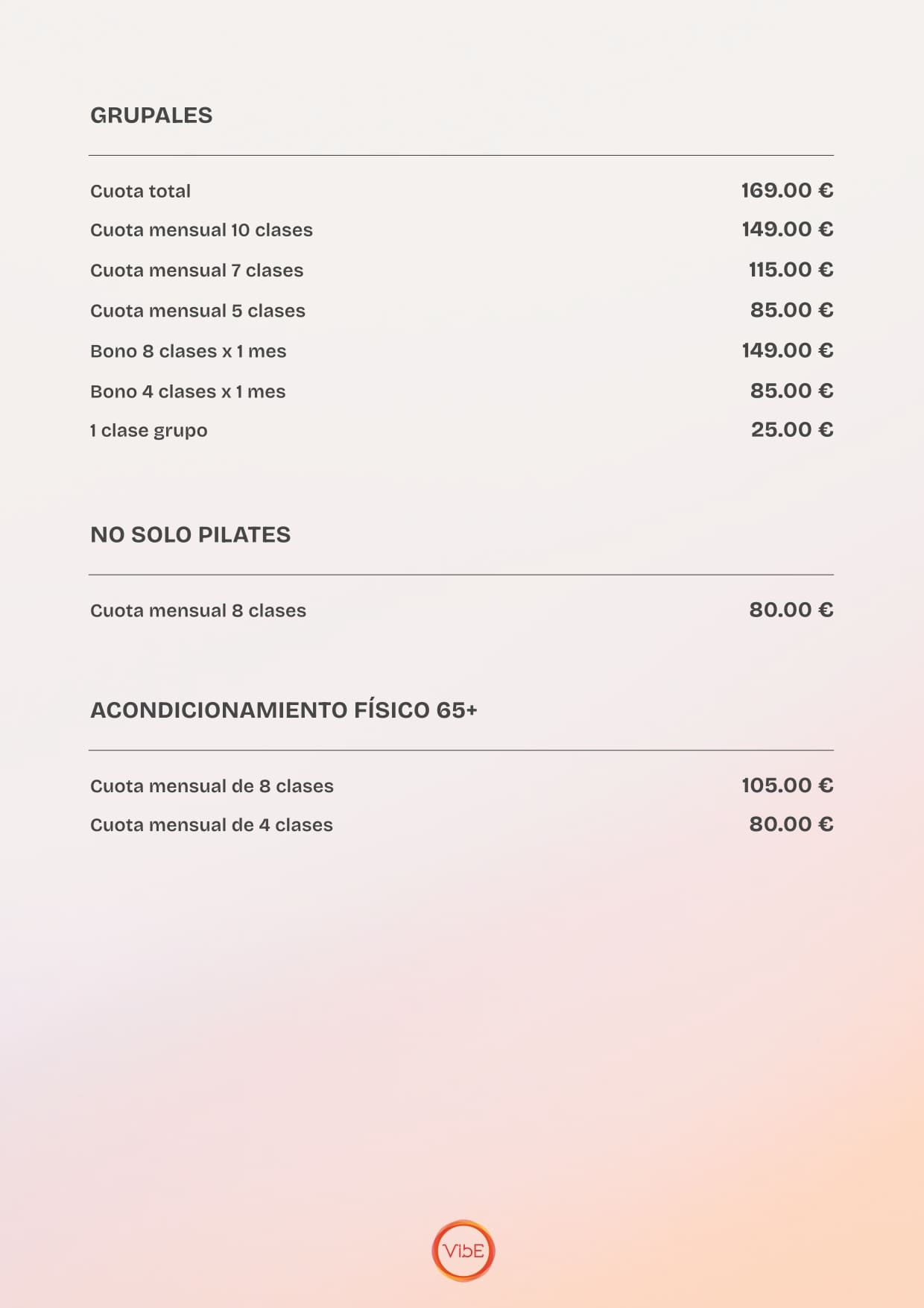924x1308 pixels.
Task: Click the Cuota mensual 7 clases label
Action: click(x=197, y=271)
